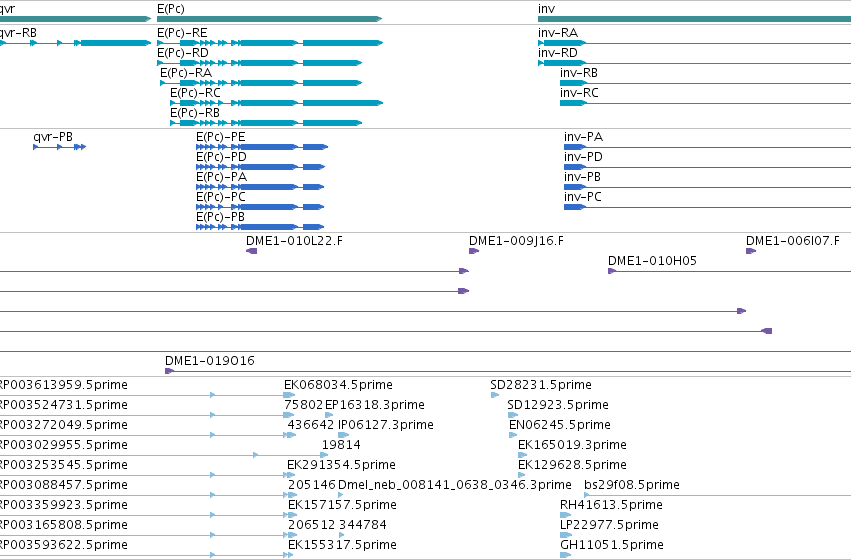
Task: Select the E(Pc)-RC transcript
Action: 276,103
